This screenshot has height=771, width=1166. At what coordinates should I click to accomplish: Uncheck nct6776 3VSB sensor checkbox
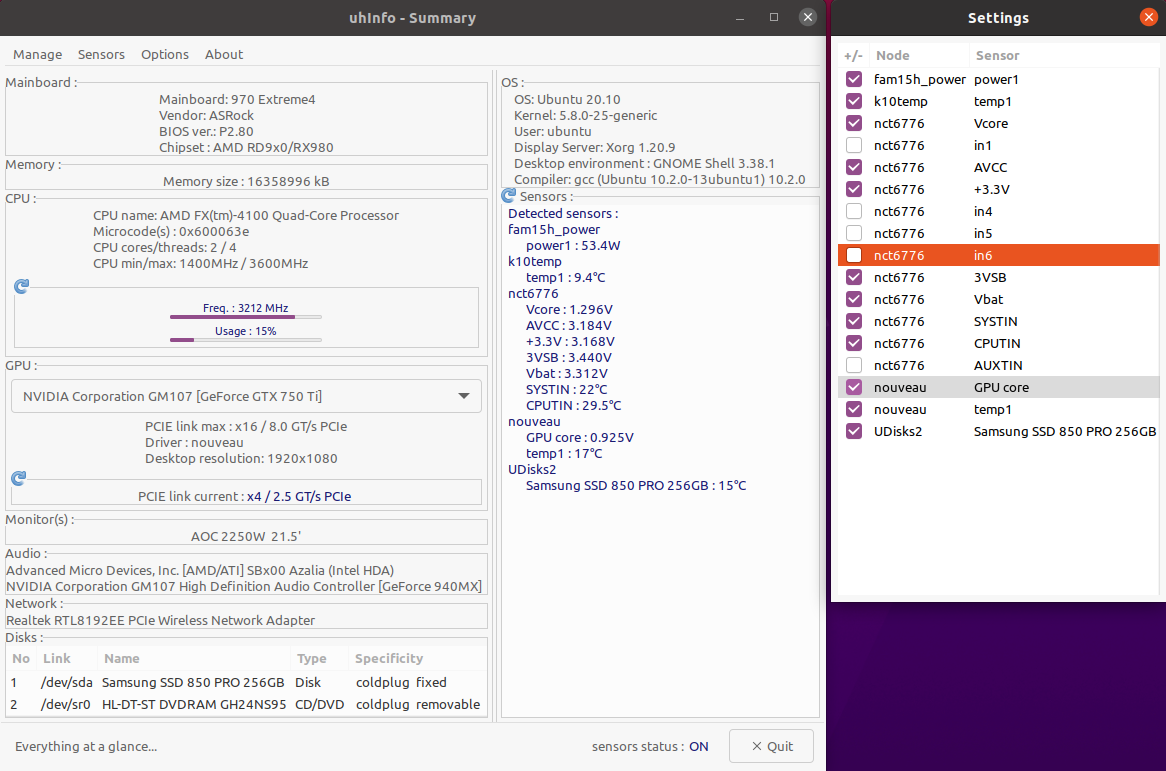click(x=854, y=277)
